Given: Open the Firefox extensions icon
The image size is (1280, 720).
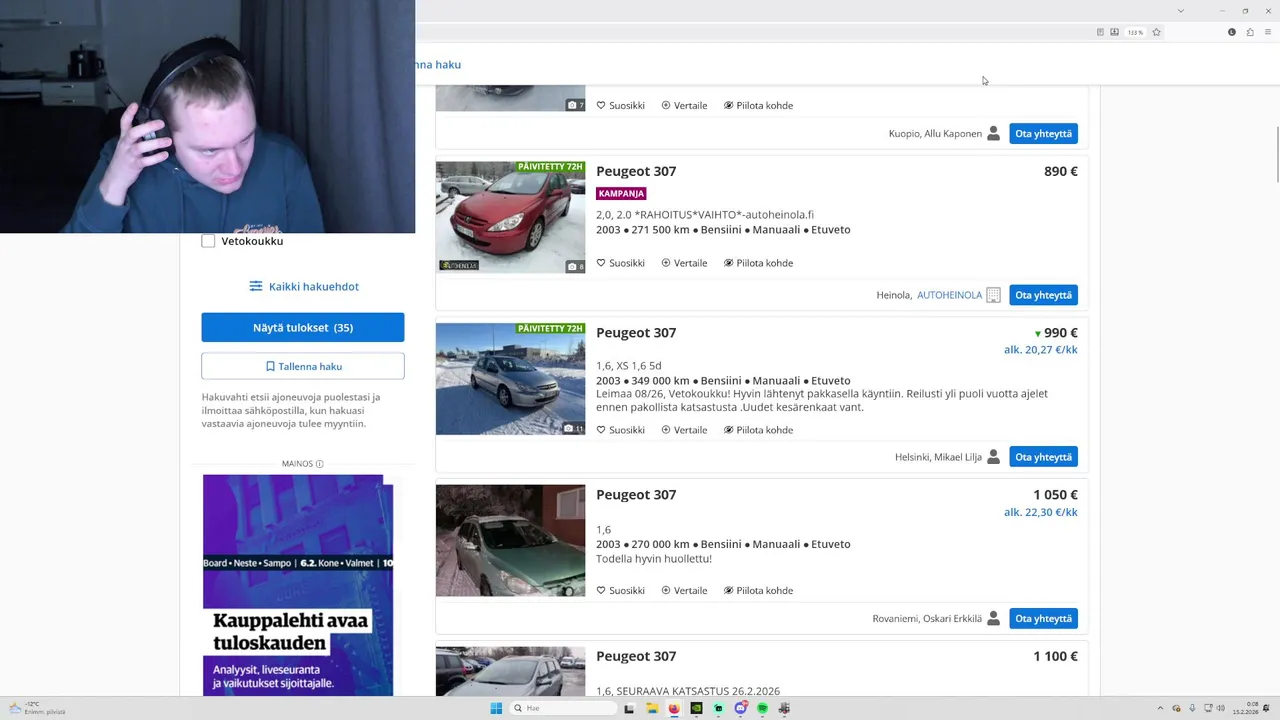Looking at the screenshot, I should coord(1250,32).
